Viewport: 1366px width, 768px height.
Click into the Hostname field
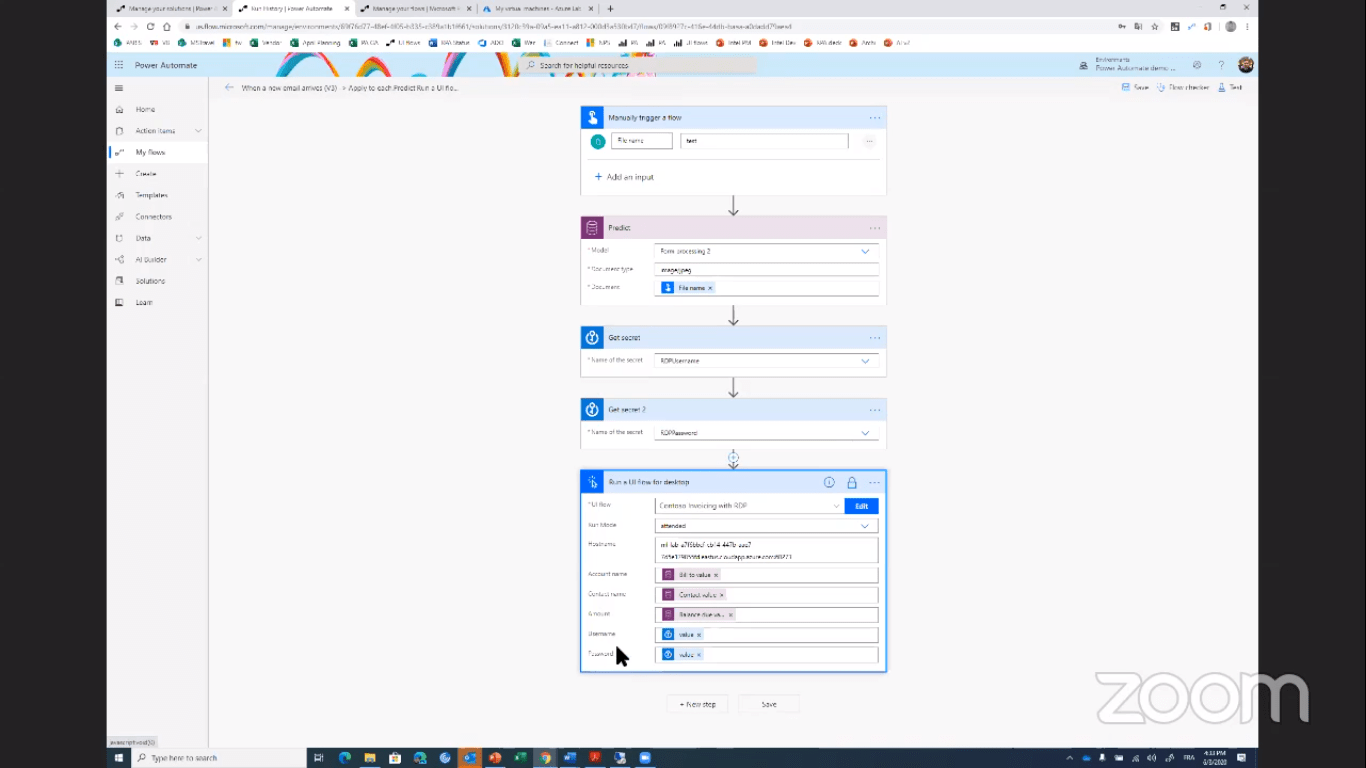click(x=767, y=550)
